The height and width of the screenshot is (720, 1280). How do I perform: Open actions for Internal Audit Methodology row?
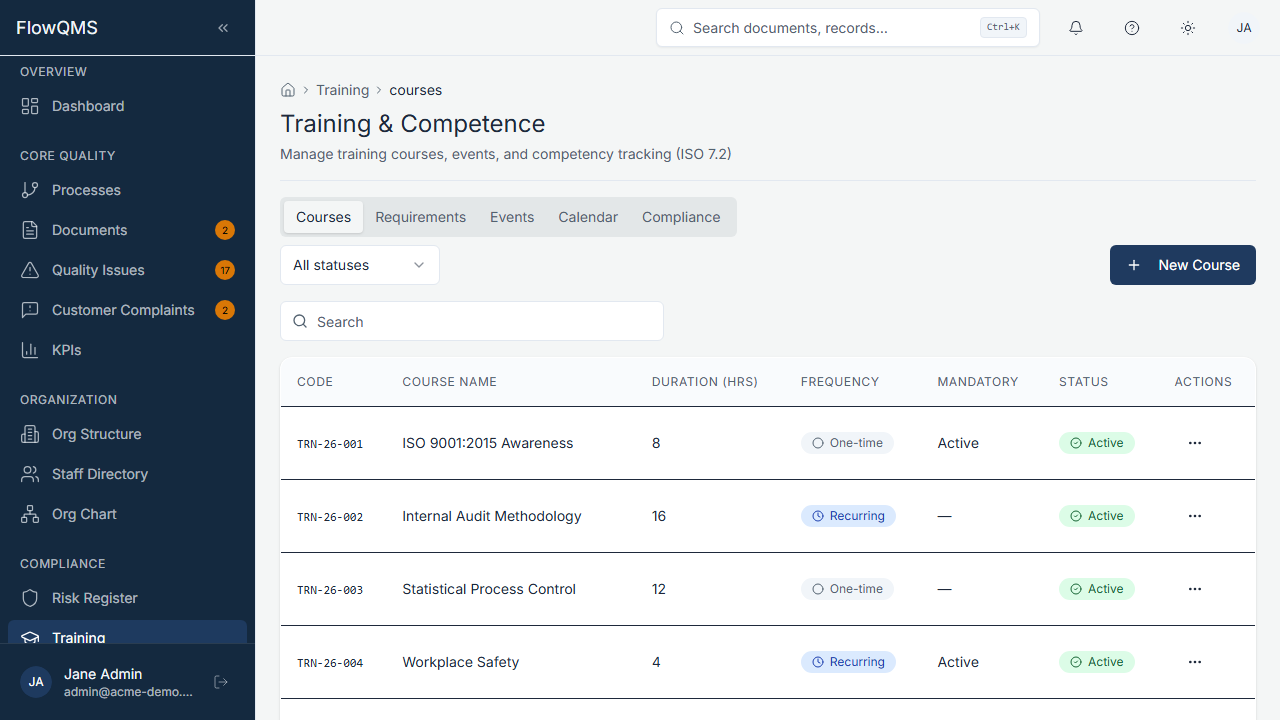[x=1195, y=516]
